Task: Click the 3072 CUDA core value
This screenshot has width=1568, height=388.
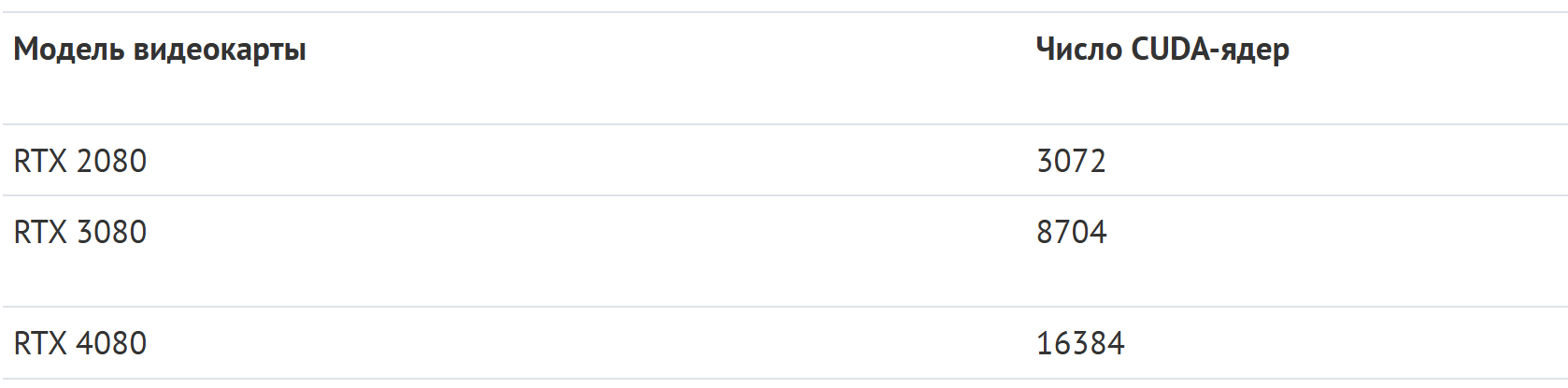Action: [x=1071, y=161]
